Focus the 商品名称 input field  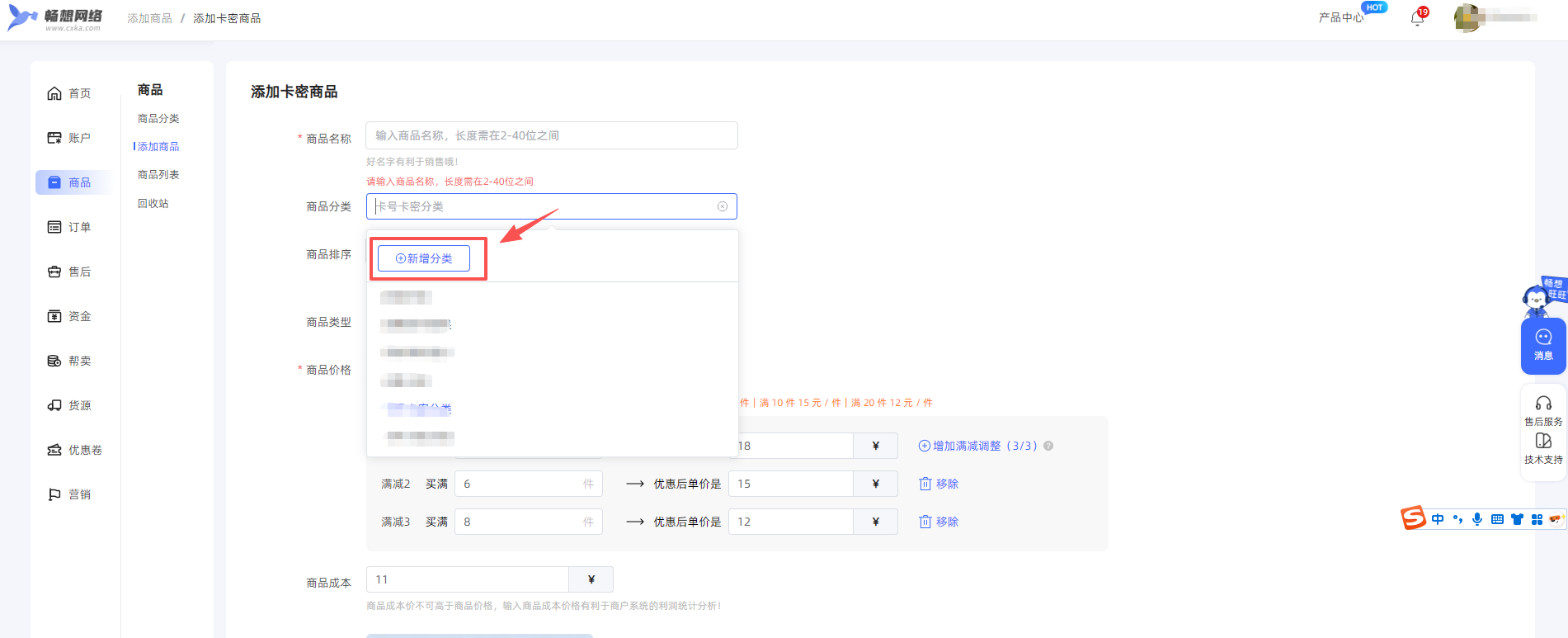(551, 135)
